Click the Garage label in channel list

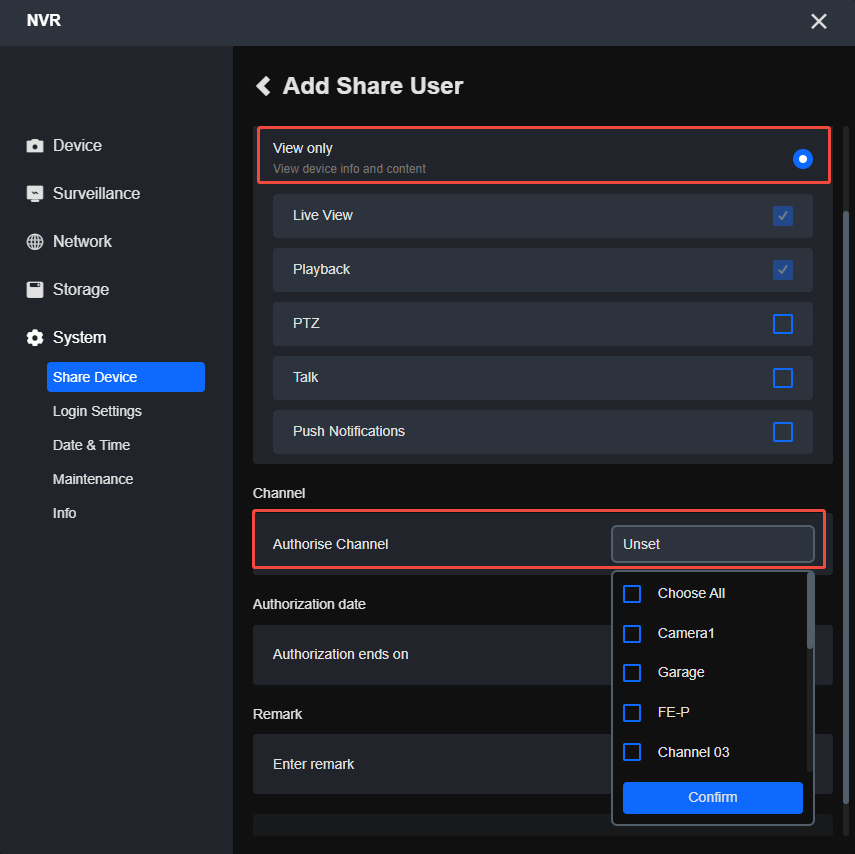pyautogui.click(x=681, y=672)
